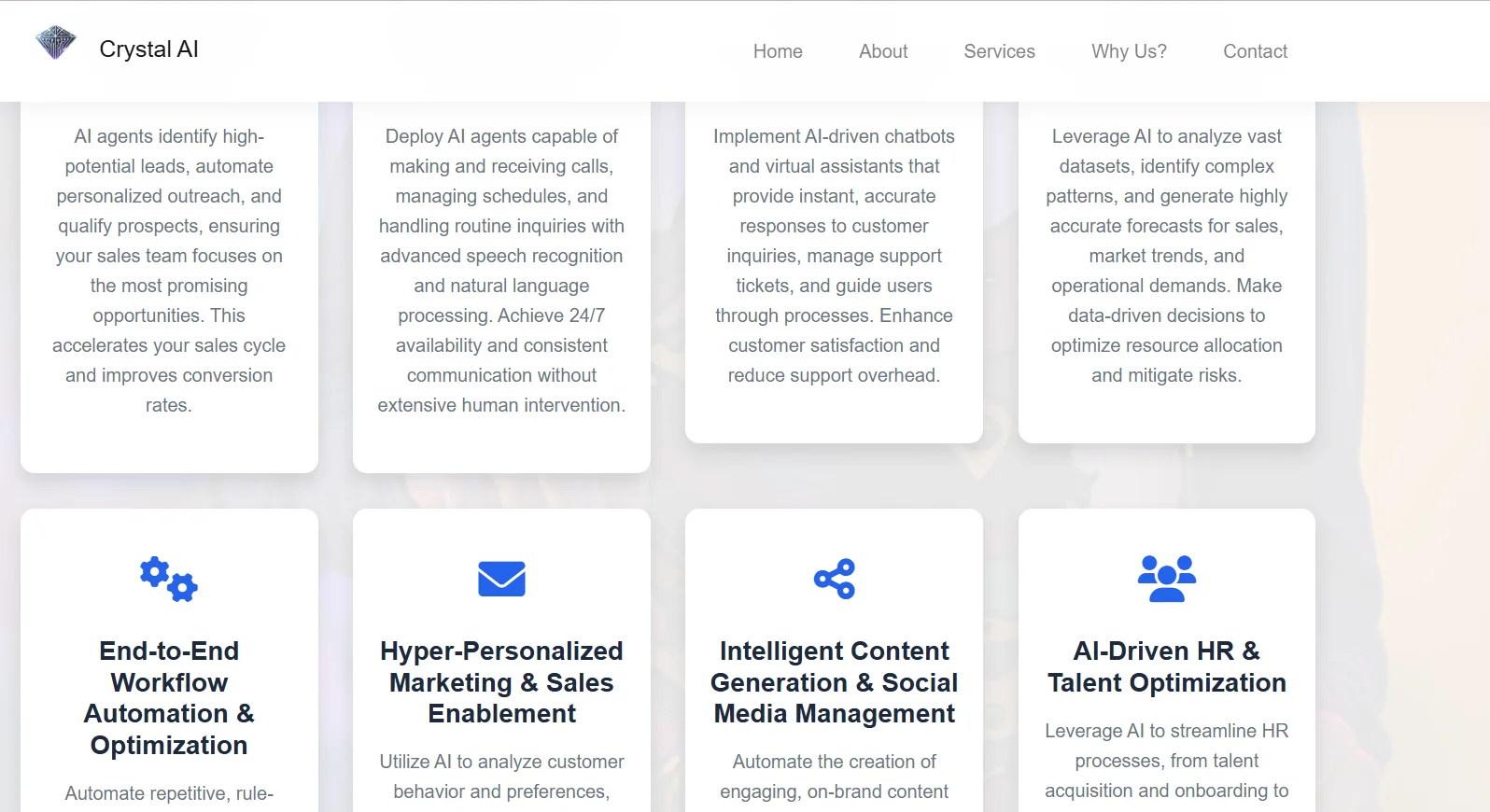Open Services in the navigation bar

(x=999, y=51)
